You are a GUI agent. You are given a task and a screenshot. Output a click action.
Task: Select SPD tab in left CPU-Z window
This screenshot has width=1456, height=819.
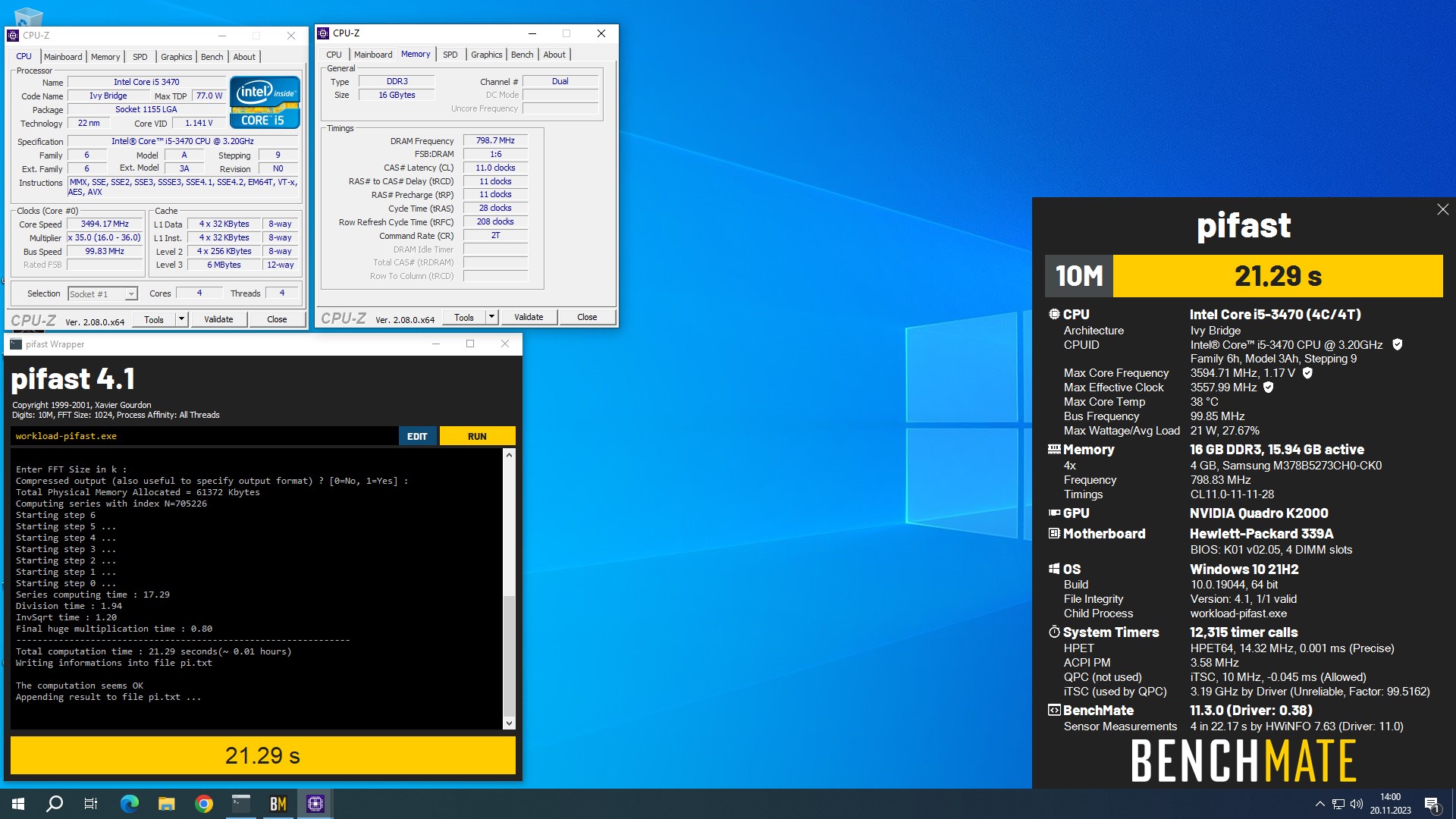point(140,57)
